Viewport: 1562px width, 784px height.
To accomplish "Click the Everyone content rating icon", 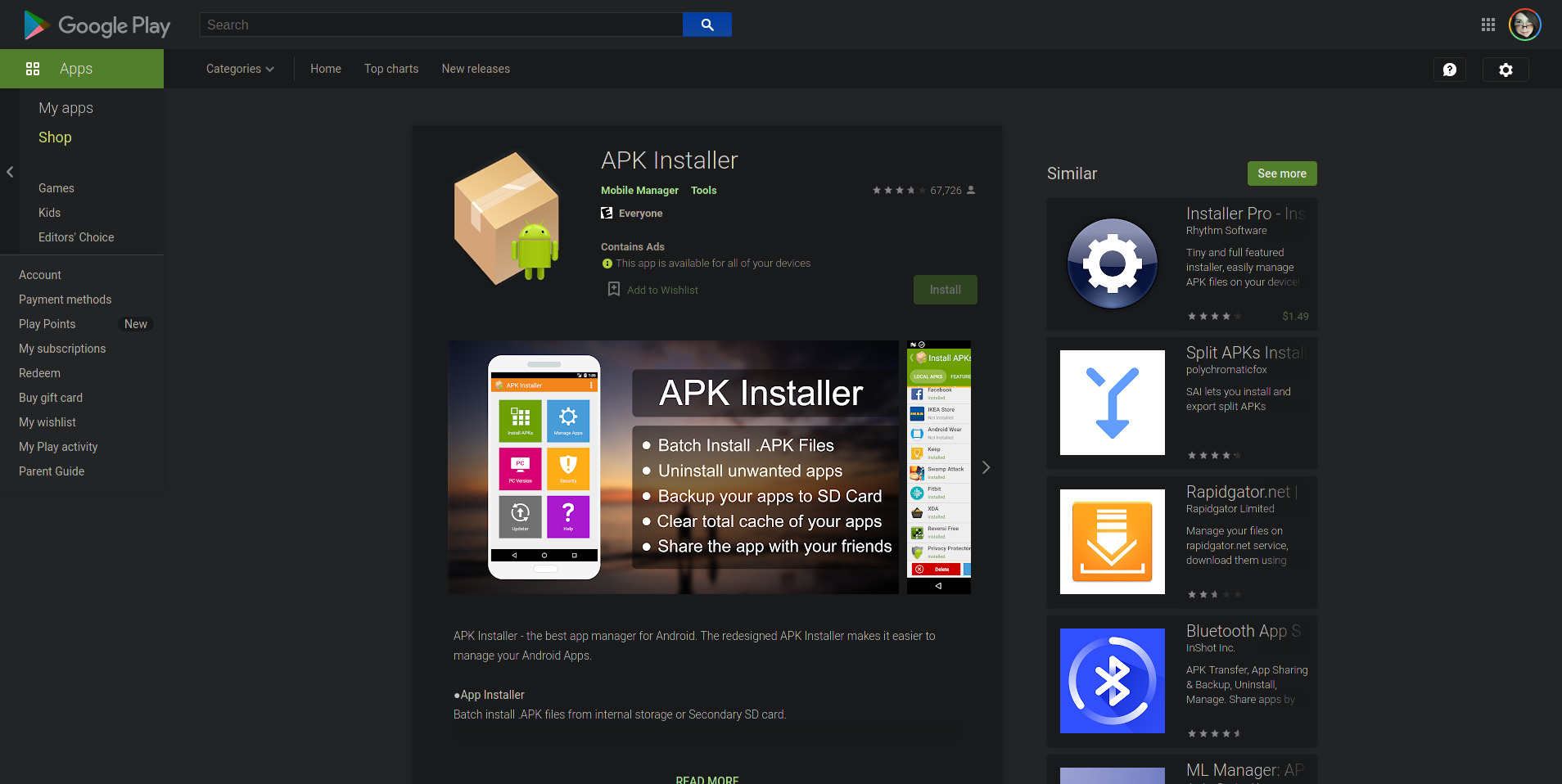I will 607,213.
